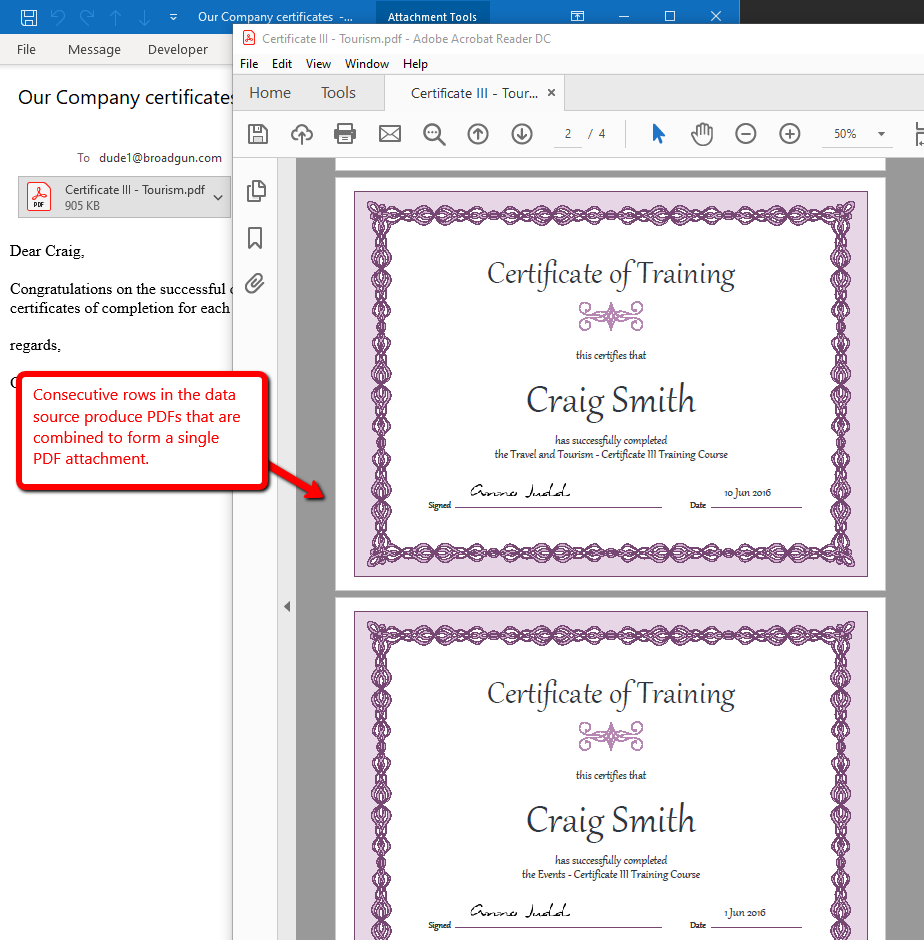Click the Undo icon in Outlook title bar

click(58, 17)
